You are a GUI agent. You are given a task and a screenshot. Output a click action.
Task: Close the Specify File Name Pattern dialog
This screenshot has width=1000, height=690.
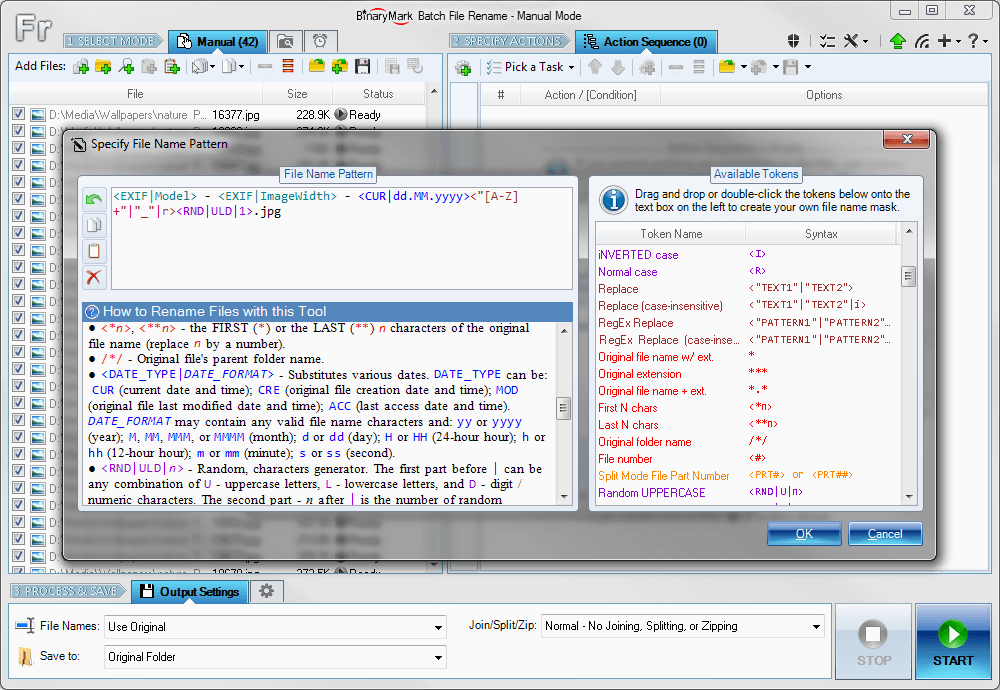[908, 139]
